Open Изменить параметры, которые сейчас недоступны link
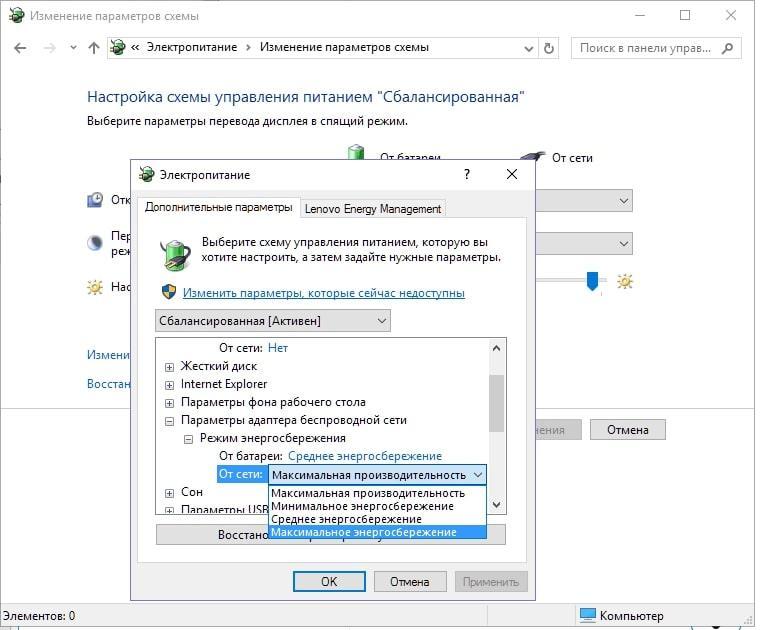Screen dimensions: 761x630 pyautogui.click(x=324, y=293)
